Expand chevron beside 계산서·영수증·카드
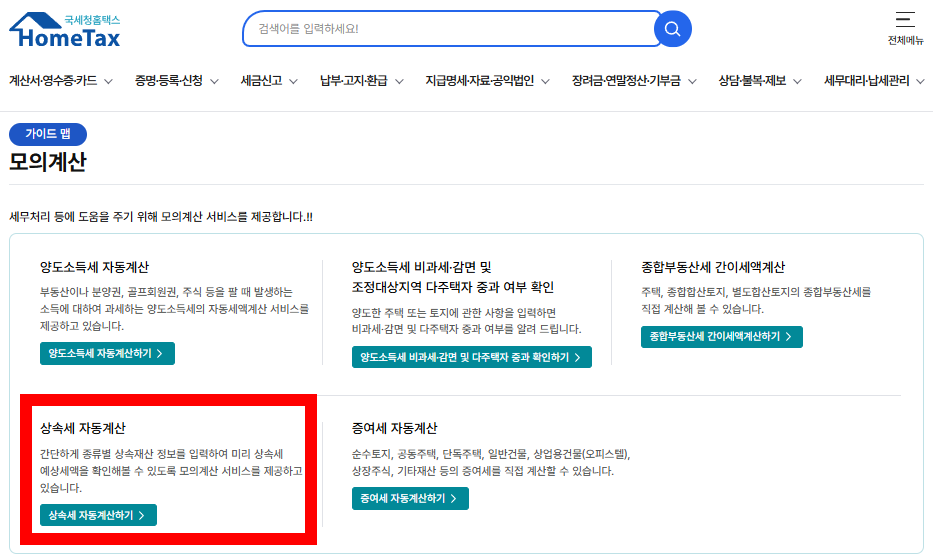Screen dimensions: 933x558 [108, 81]
